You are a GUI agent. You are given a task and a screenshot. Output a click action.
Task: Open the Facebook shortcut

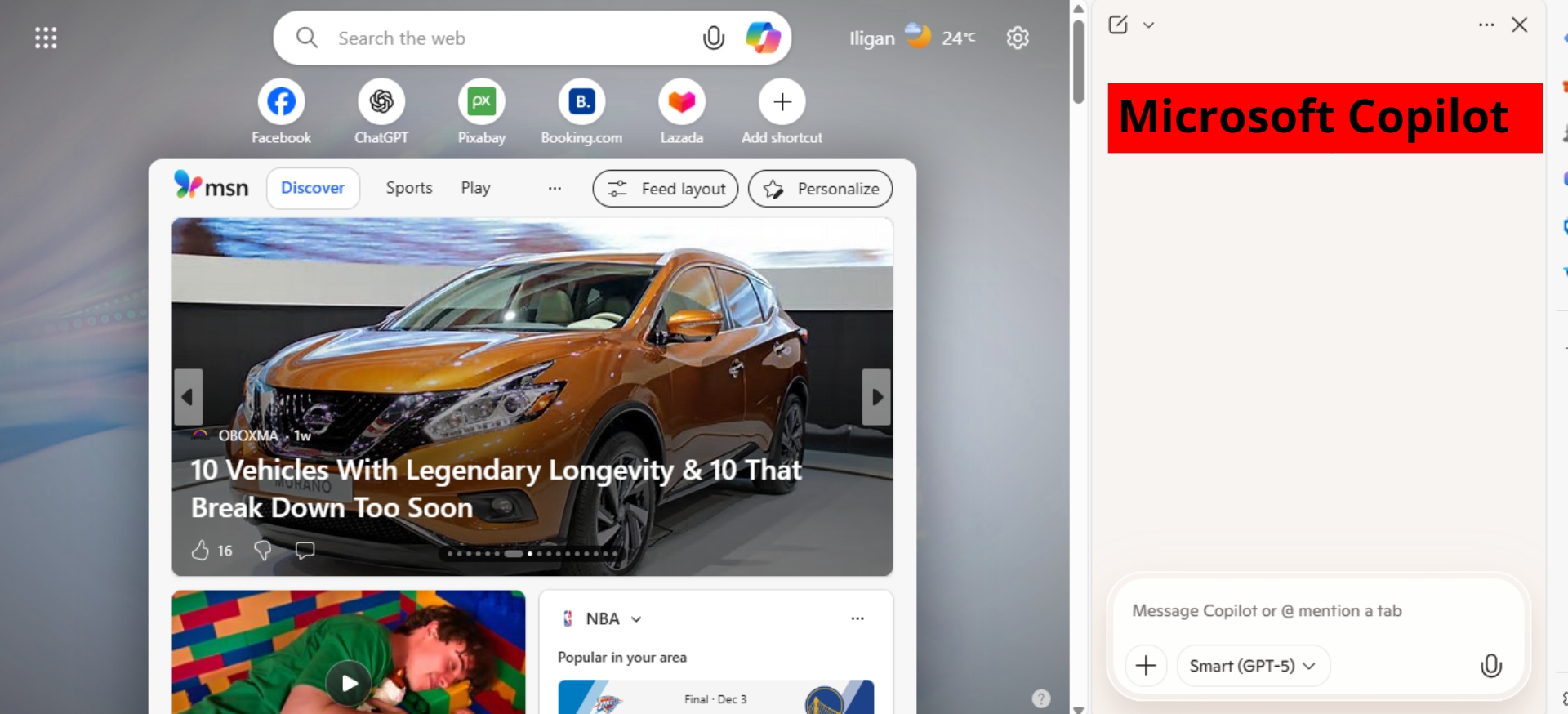(281, 102)
